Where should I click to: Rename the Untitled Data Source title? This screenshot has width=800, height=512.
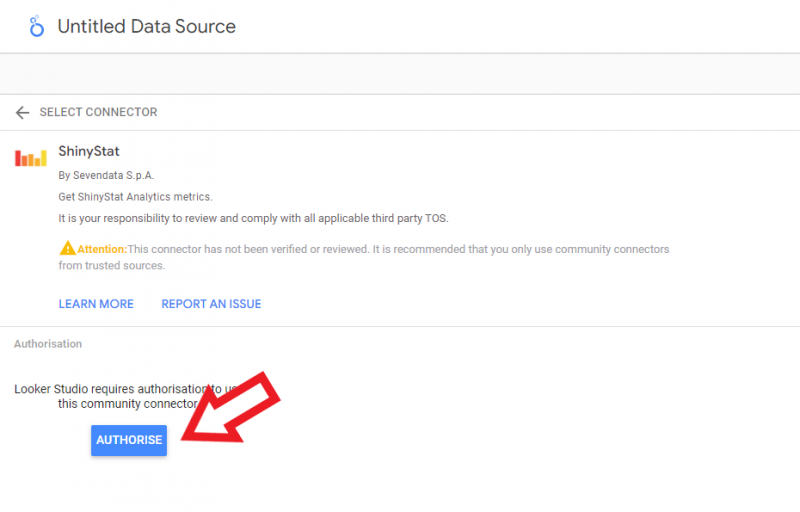[146, 27]
